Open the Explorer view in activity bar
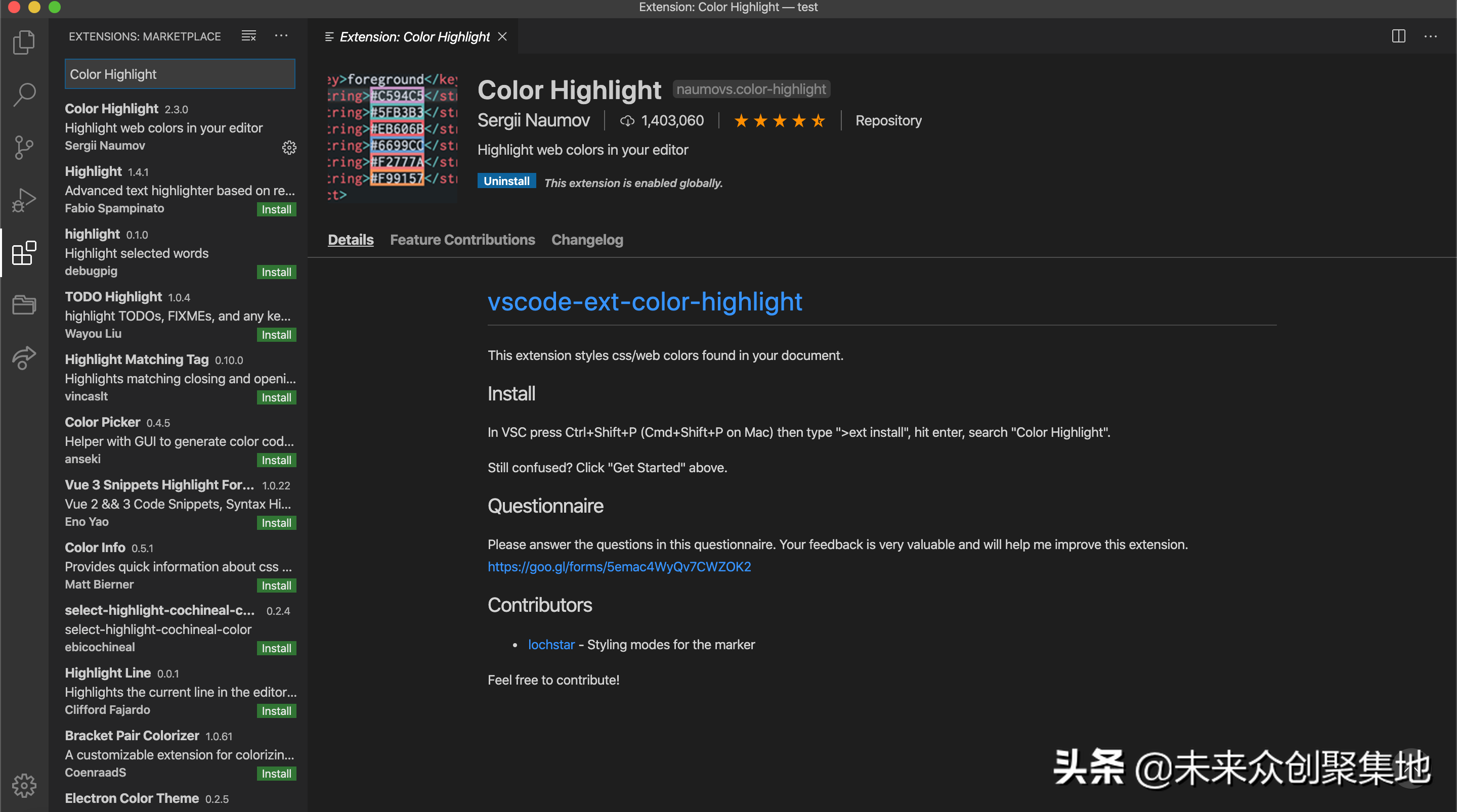This screenshot has width=1457, height=812. coord(24,42)
